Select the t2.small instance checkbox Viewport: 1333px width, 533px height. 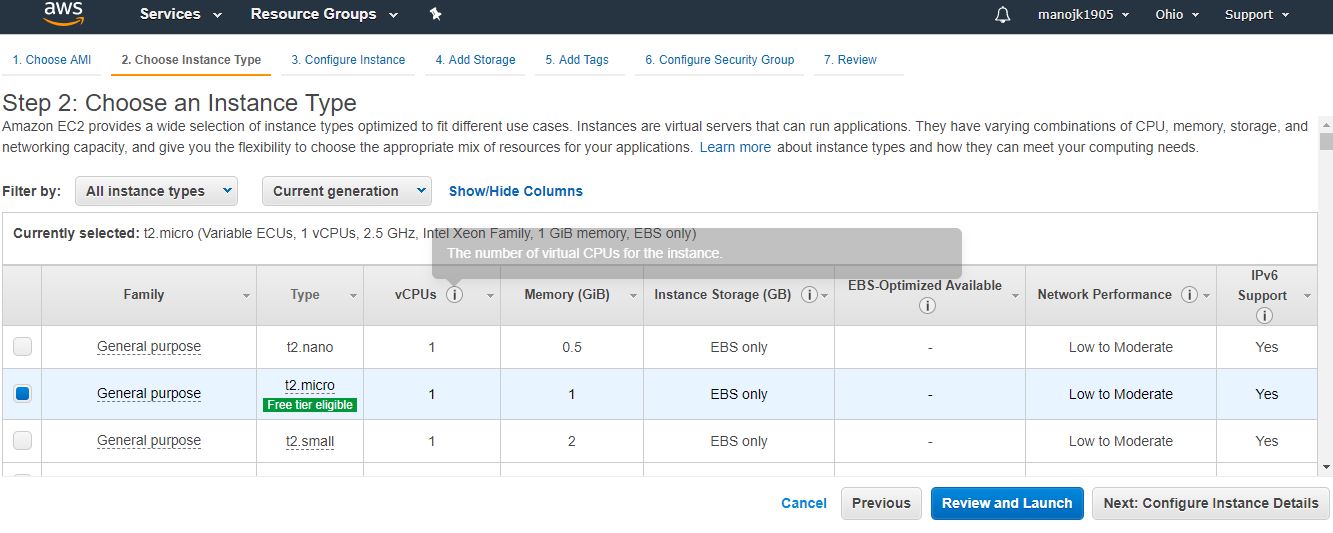click(x=22, y=441)
